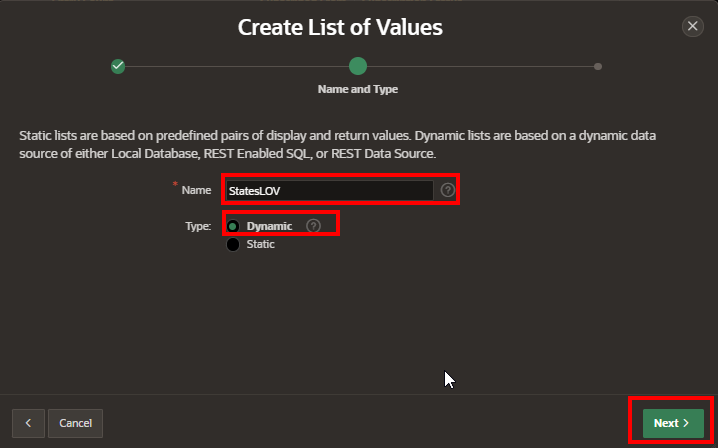Open help icon beside the Dynamic option
Screen dimensions: 718x448
(x=313, y=226)
